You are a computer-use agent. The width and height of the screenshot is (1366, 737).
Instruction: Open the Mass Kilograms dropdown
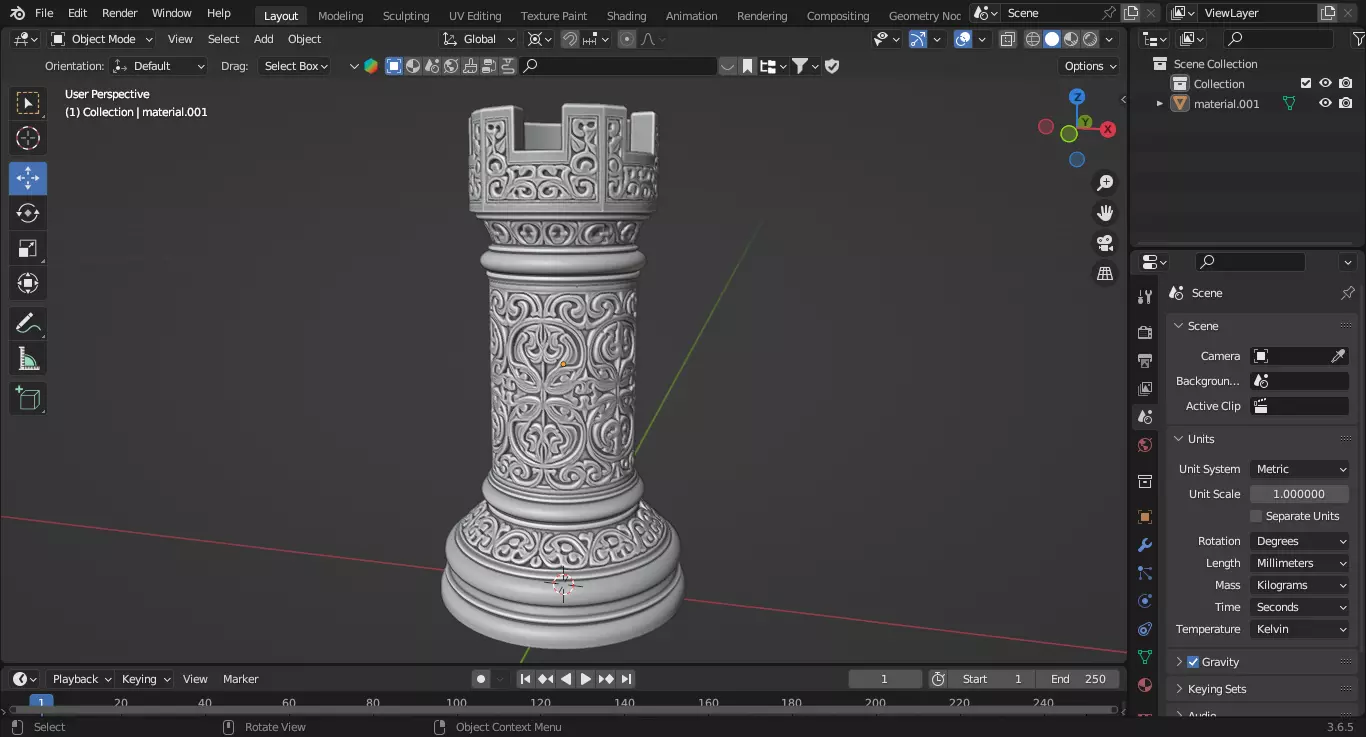(x=1299, y=585)
